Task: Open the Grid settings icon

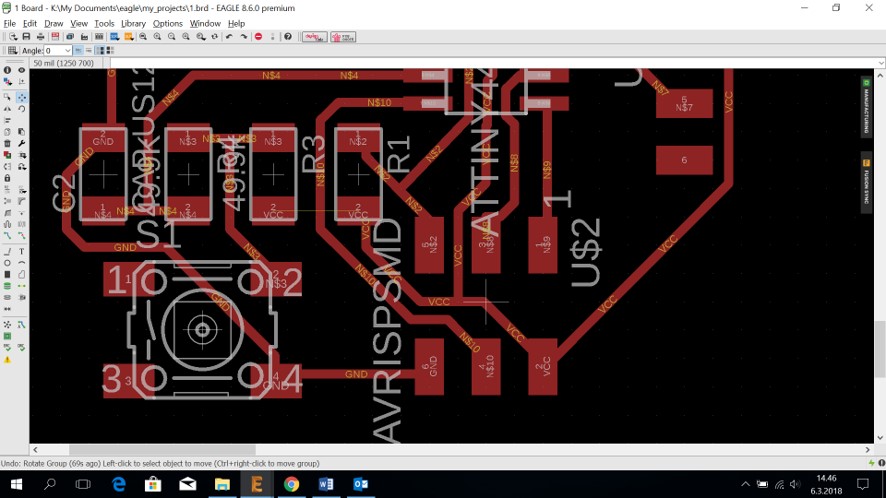Action: tap(12, 50)
